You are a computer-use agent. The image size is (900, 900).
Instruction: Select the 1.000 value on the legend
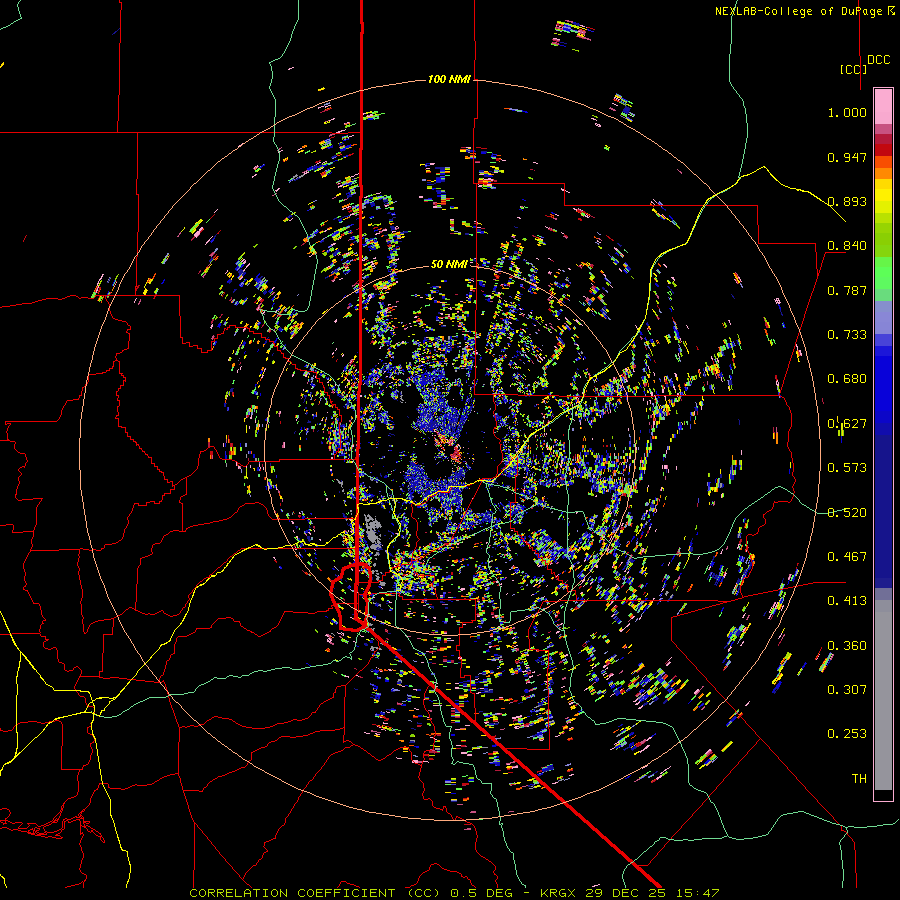click(847, 112)
